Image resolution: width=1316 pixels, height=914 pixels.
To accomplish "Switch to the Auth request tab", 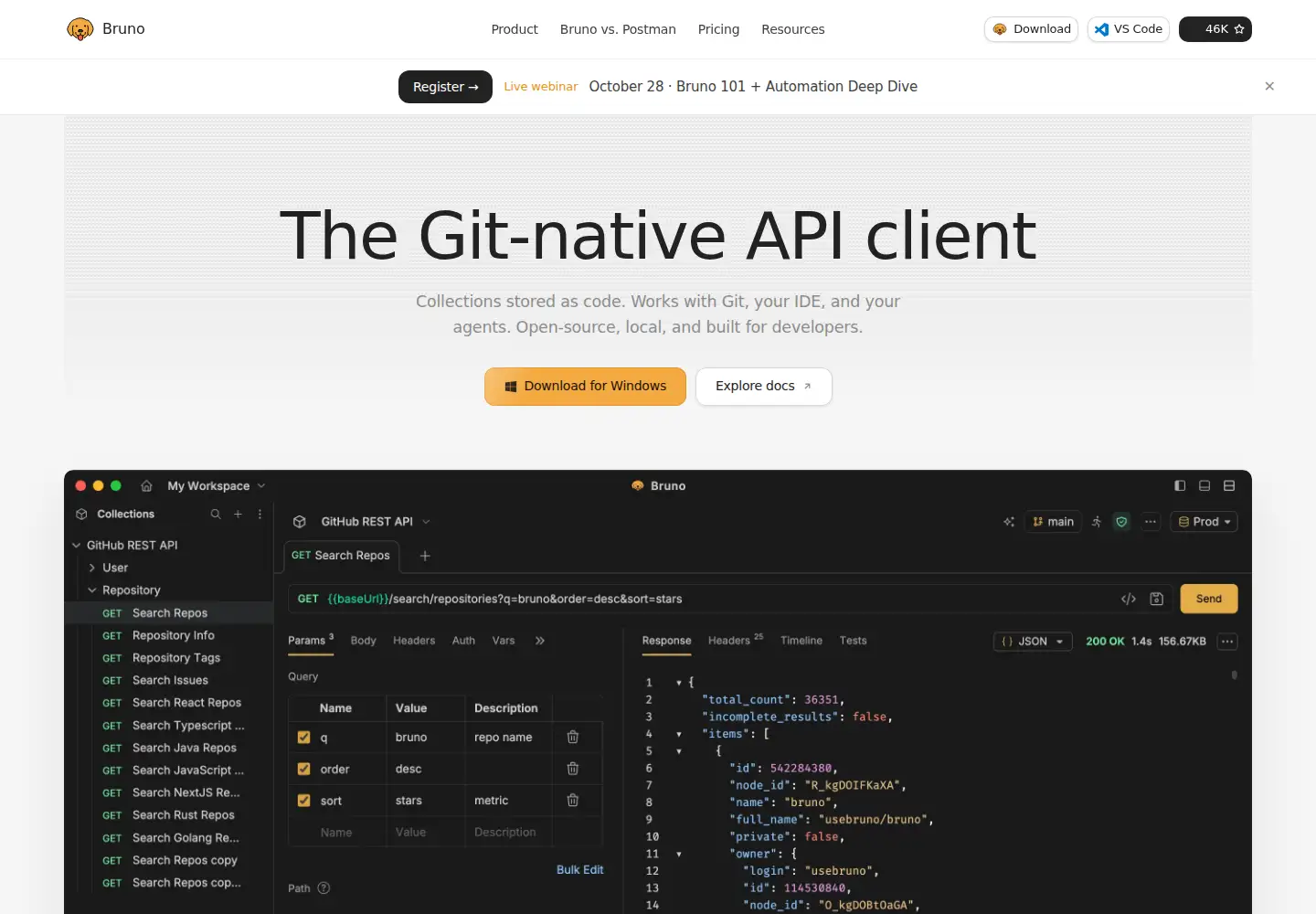I will coord(463,641).
